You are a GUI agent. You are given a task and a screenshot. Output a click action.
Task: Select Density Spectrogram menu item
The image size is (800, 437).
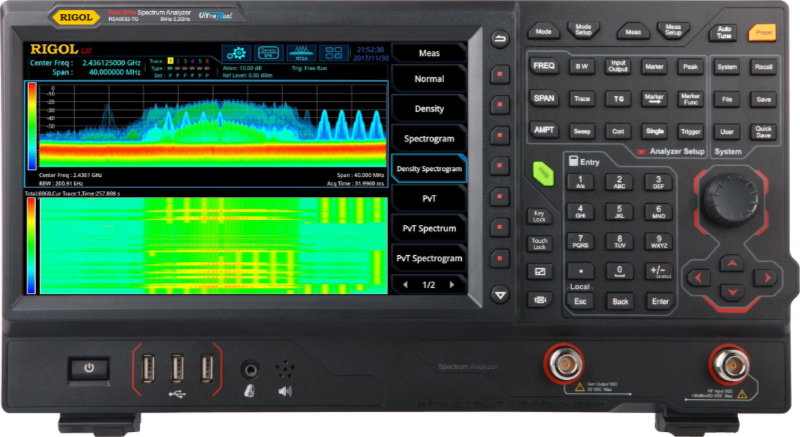(x=429, y=169)
